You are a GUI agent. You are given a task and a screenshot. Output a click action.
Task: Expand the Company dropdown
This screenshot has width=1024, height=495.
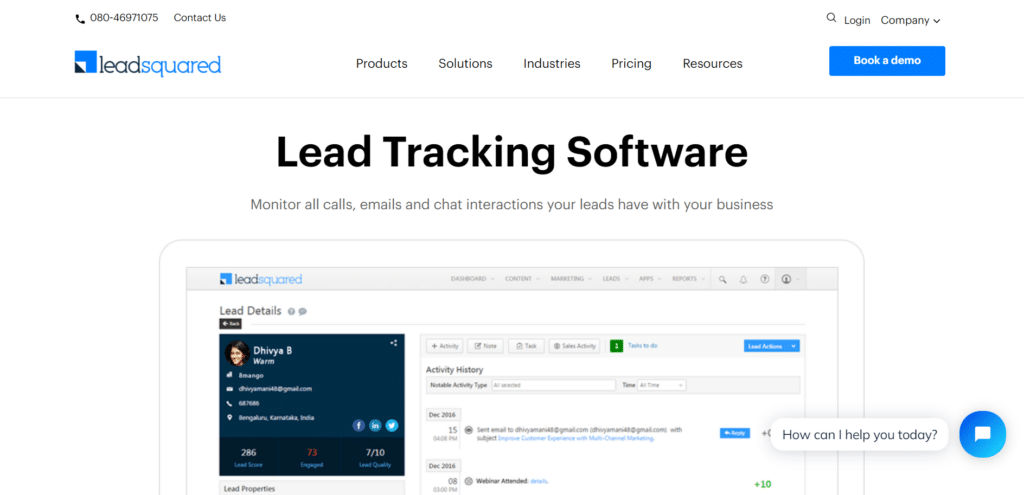pos(910,20)
